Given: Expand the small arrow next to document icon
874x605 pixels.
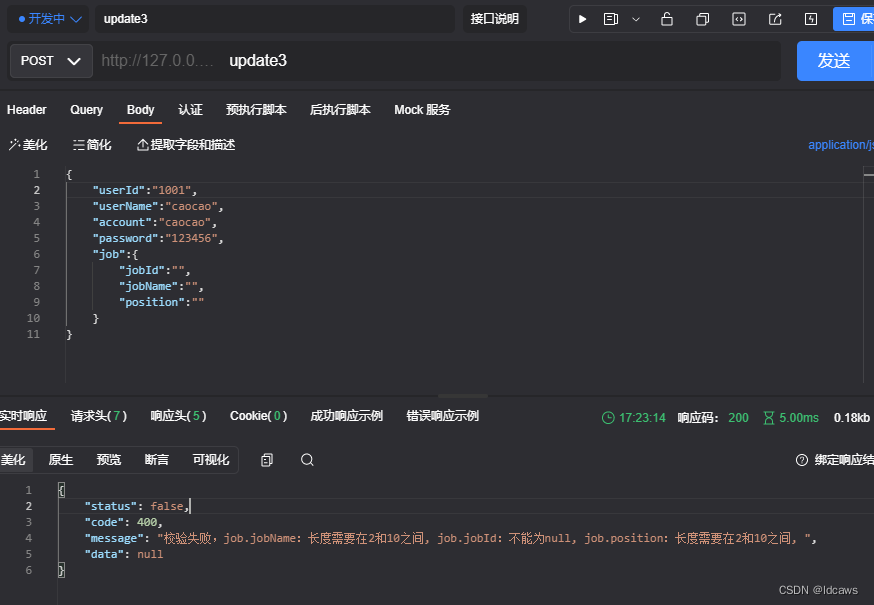Looking at the screenshot, I should click(636, 20).
